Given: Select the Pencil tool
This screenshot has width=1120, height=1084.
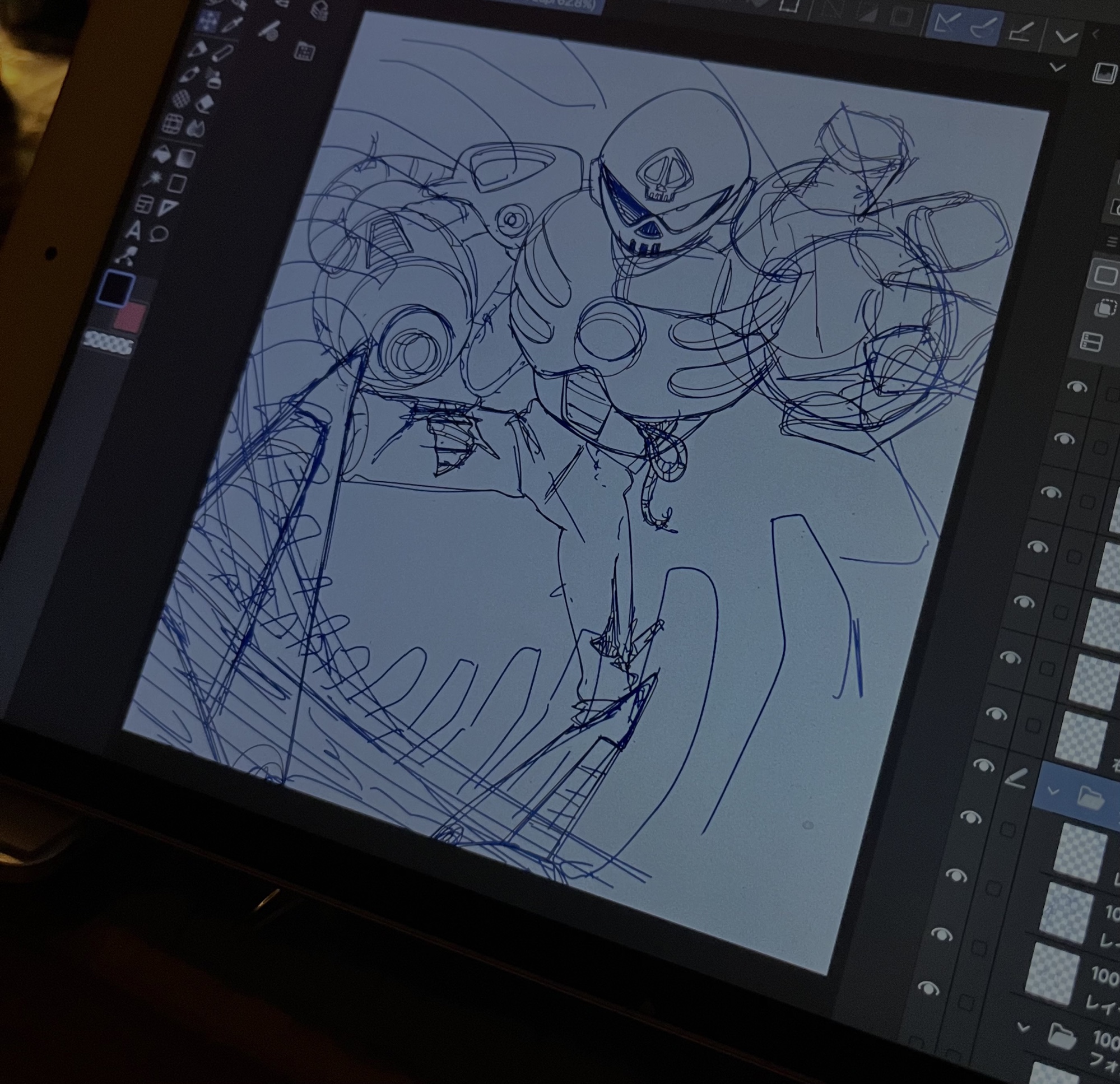Looking at the screenshot, I should (x=224, y=54).
